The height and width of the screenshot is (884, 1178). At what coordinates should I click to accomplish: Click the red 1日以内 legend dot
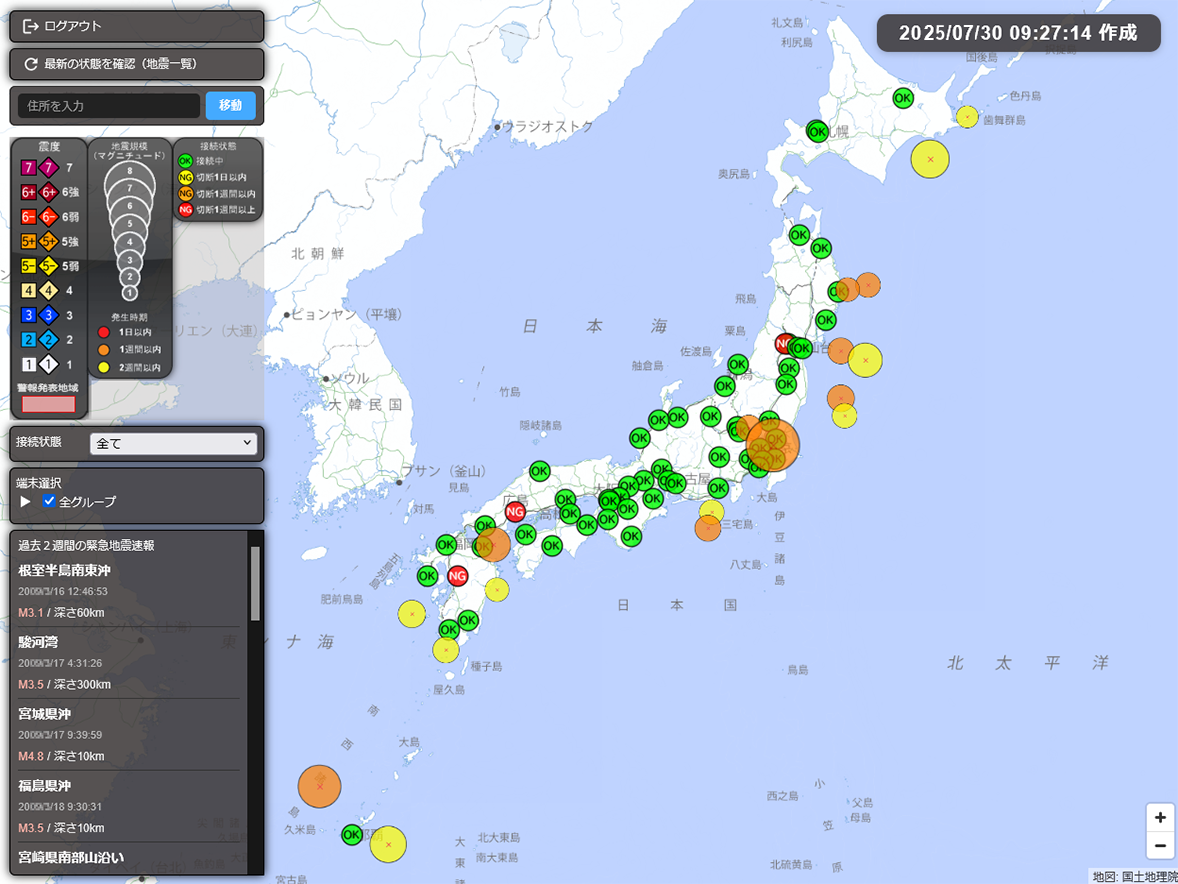[104, 332]
